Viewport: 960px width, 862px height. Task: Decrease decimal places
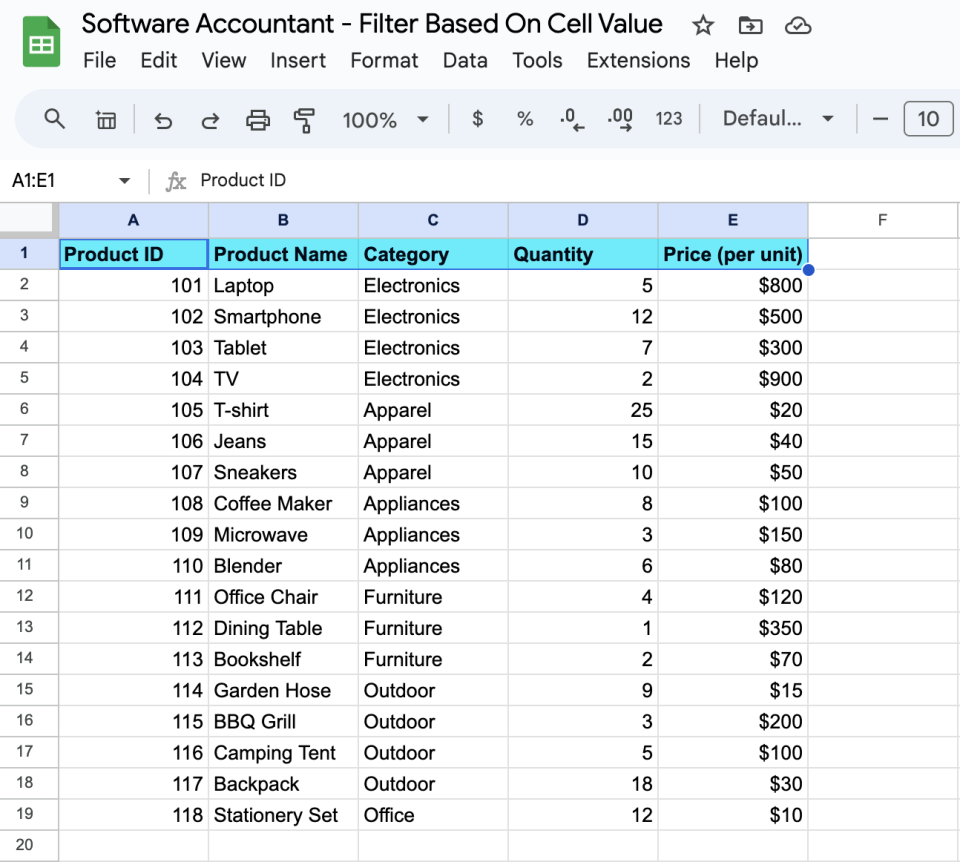coord(572,119)
